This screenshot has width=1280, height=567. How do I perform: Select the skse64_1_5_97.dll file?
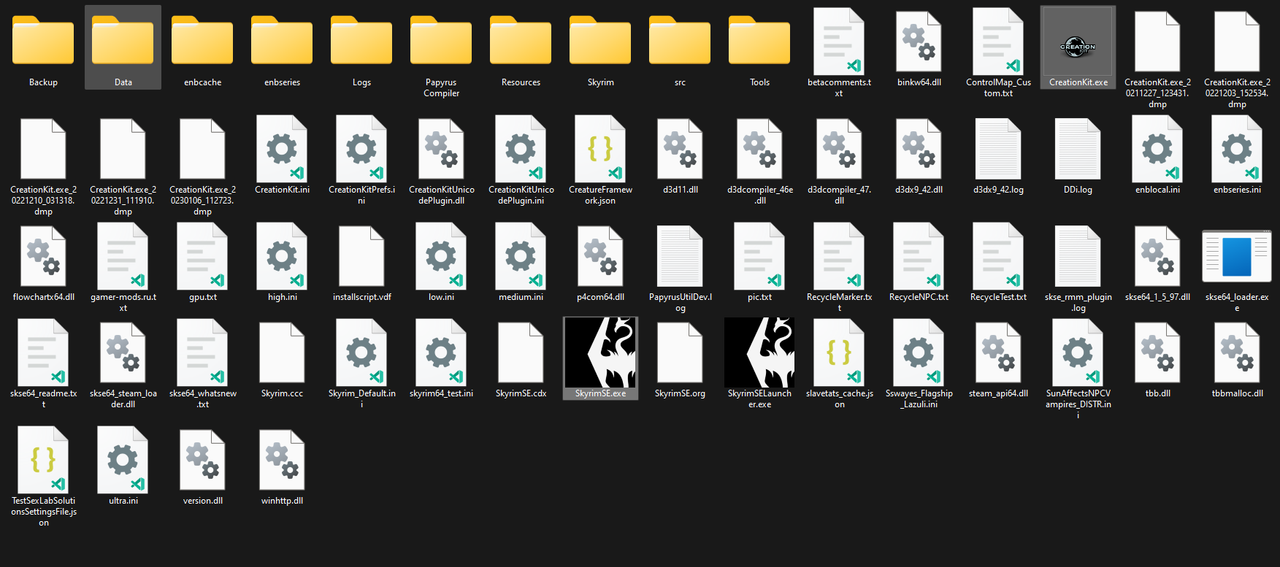click(1158, 256)
